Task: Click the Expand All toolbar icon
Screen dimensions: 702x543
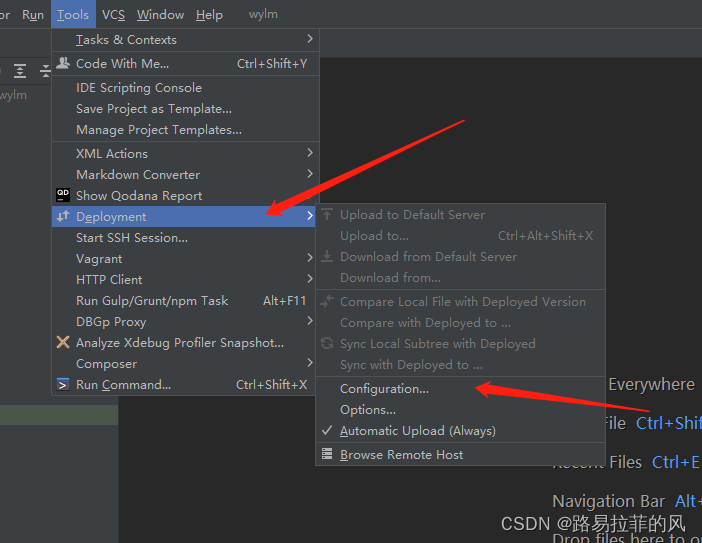Action: 20,71
